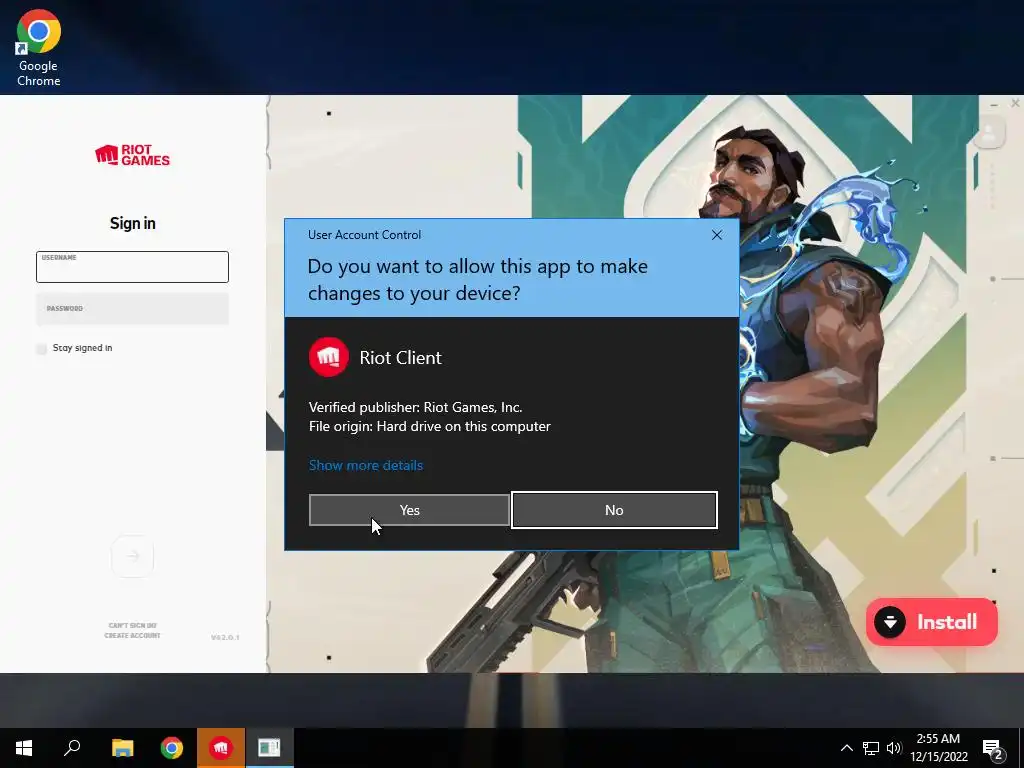Viewport: 1024px width, 768px height.
Task: Click the Install button in Riot Client
Action: 931,622
